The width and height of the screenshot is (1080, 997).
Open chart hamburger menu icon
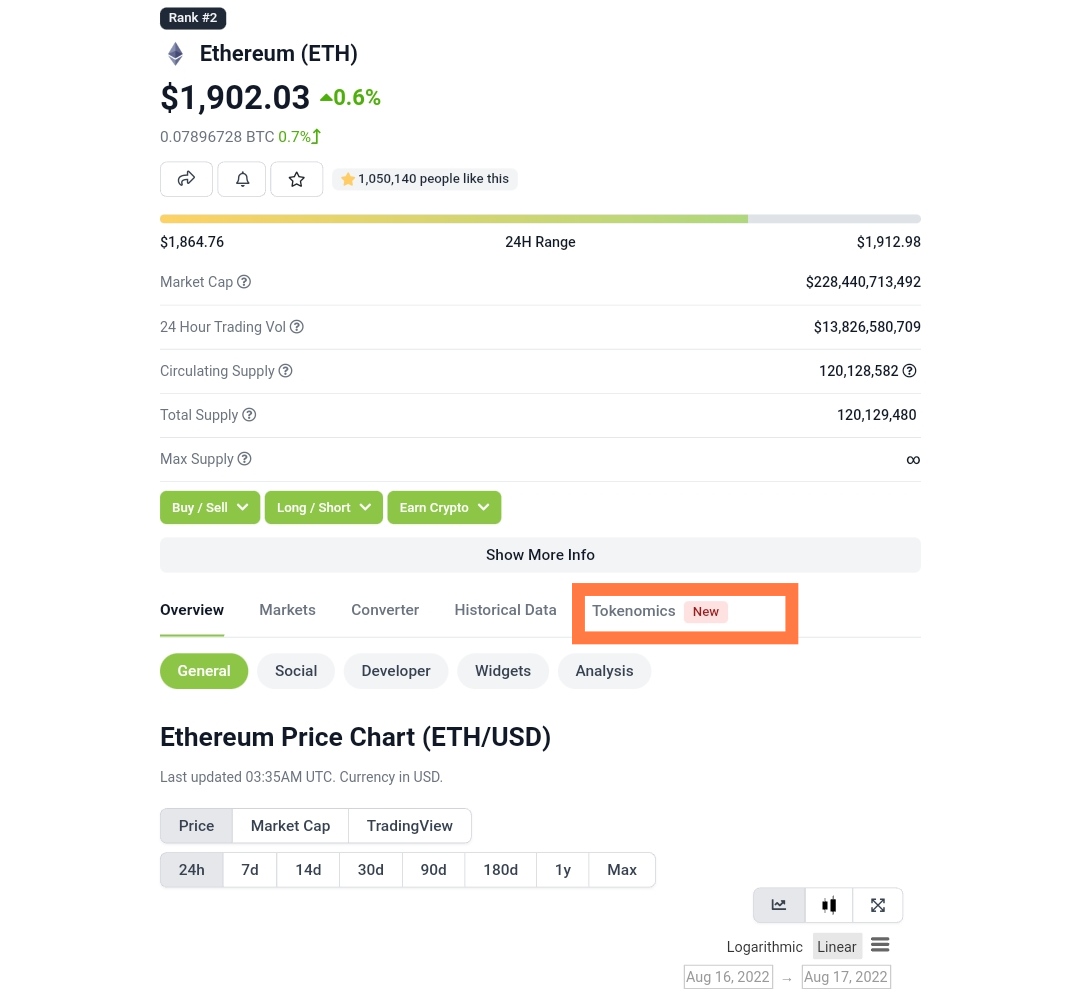[x=880, y=945]
